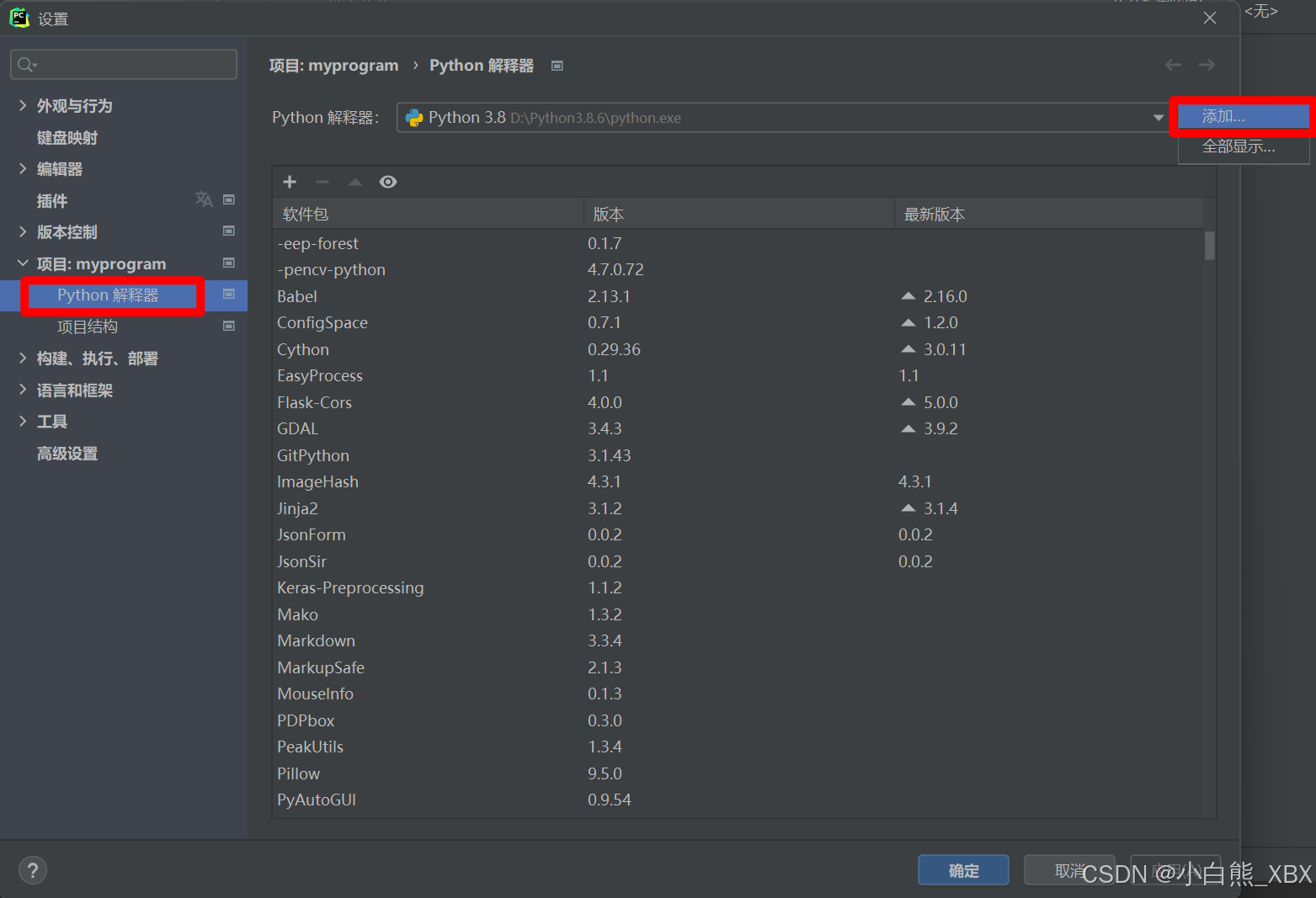Click the help question mark button

coord(33,870)
